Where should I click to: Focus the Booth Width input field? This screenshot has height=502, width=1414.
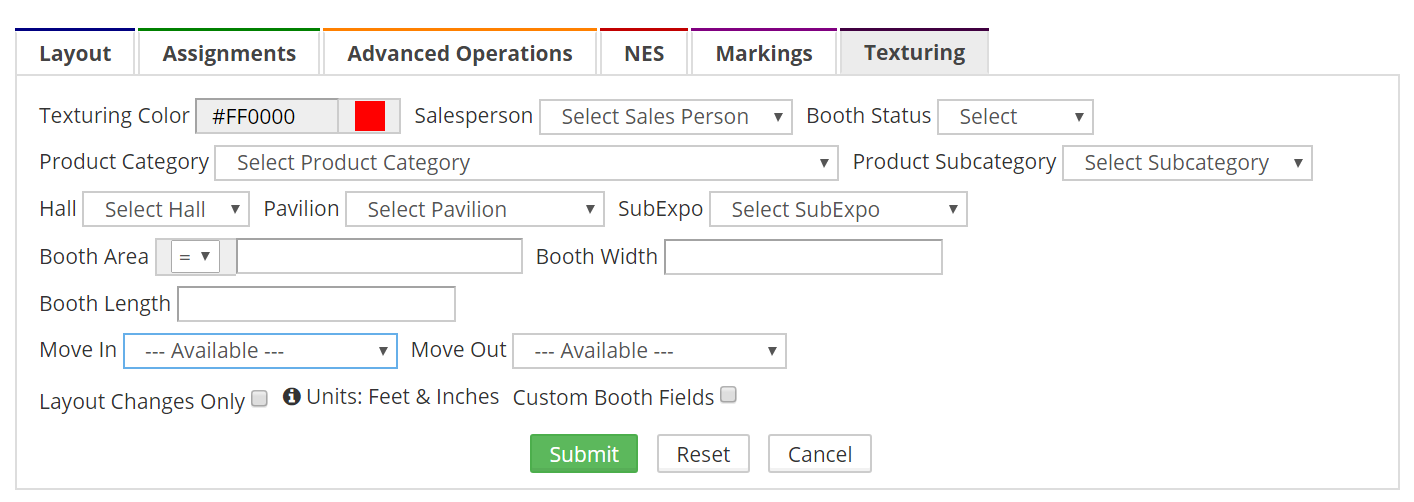point(803,257)
